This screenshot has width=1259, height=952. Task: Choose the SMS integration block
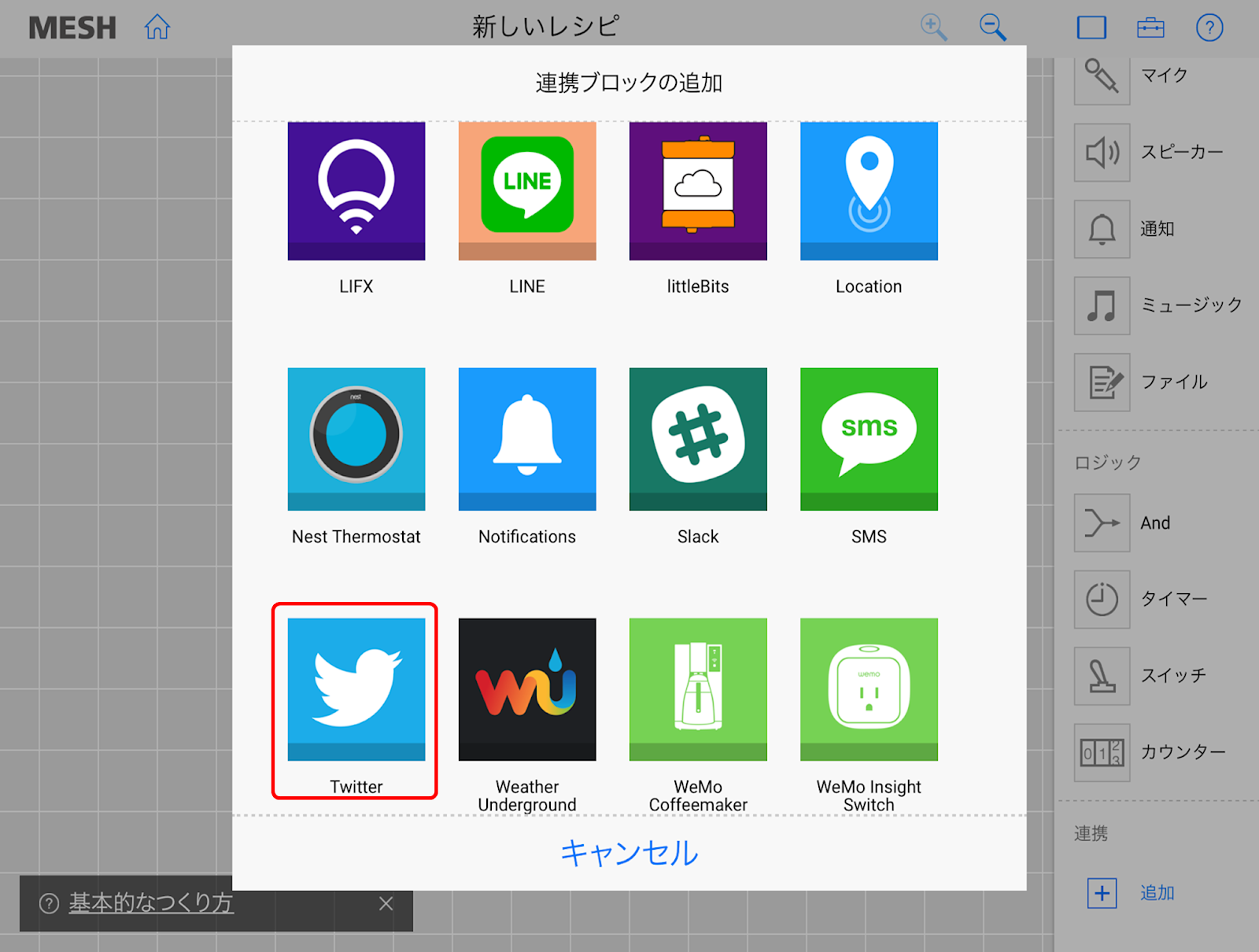click(869, 439)
